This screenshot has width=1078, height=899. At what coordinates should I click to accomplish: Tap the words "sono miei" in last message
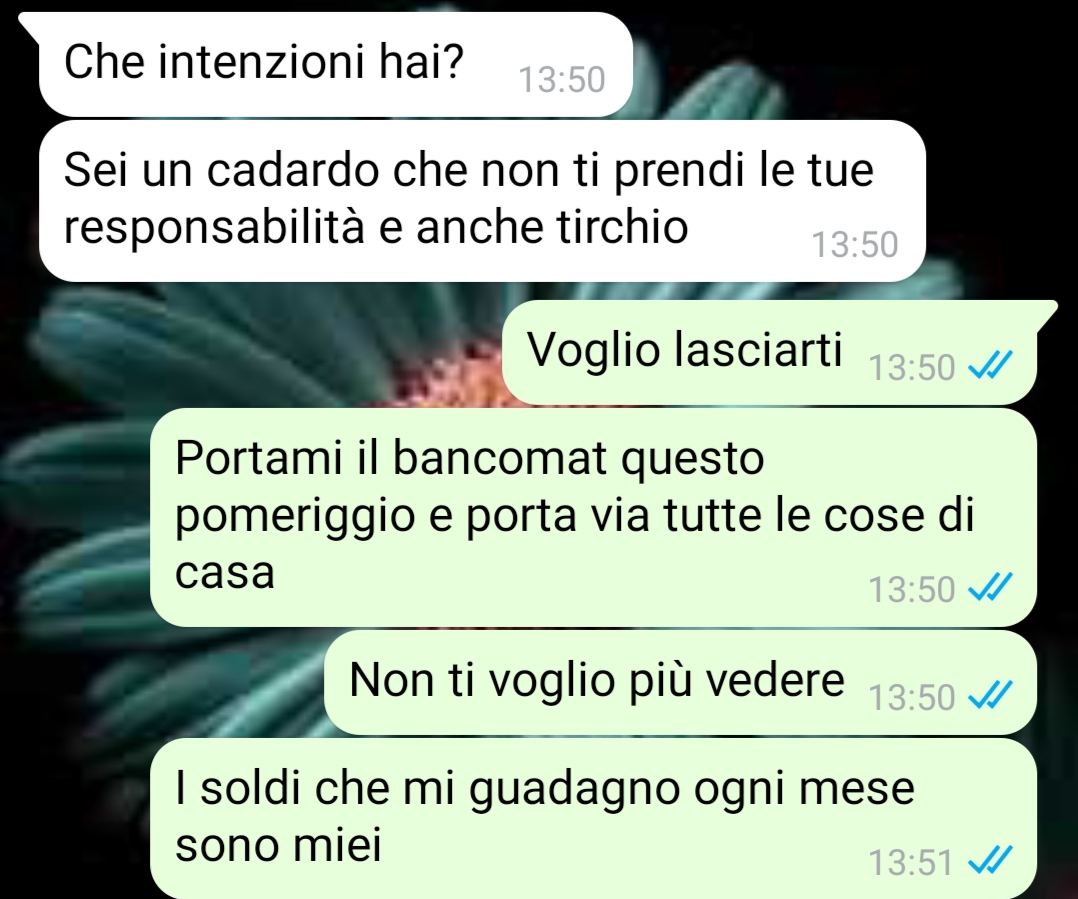coord(278,845)
